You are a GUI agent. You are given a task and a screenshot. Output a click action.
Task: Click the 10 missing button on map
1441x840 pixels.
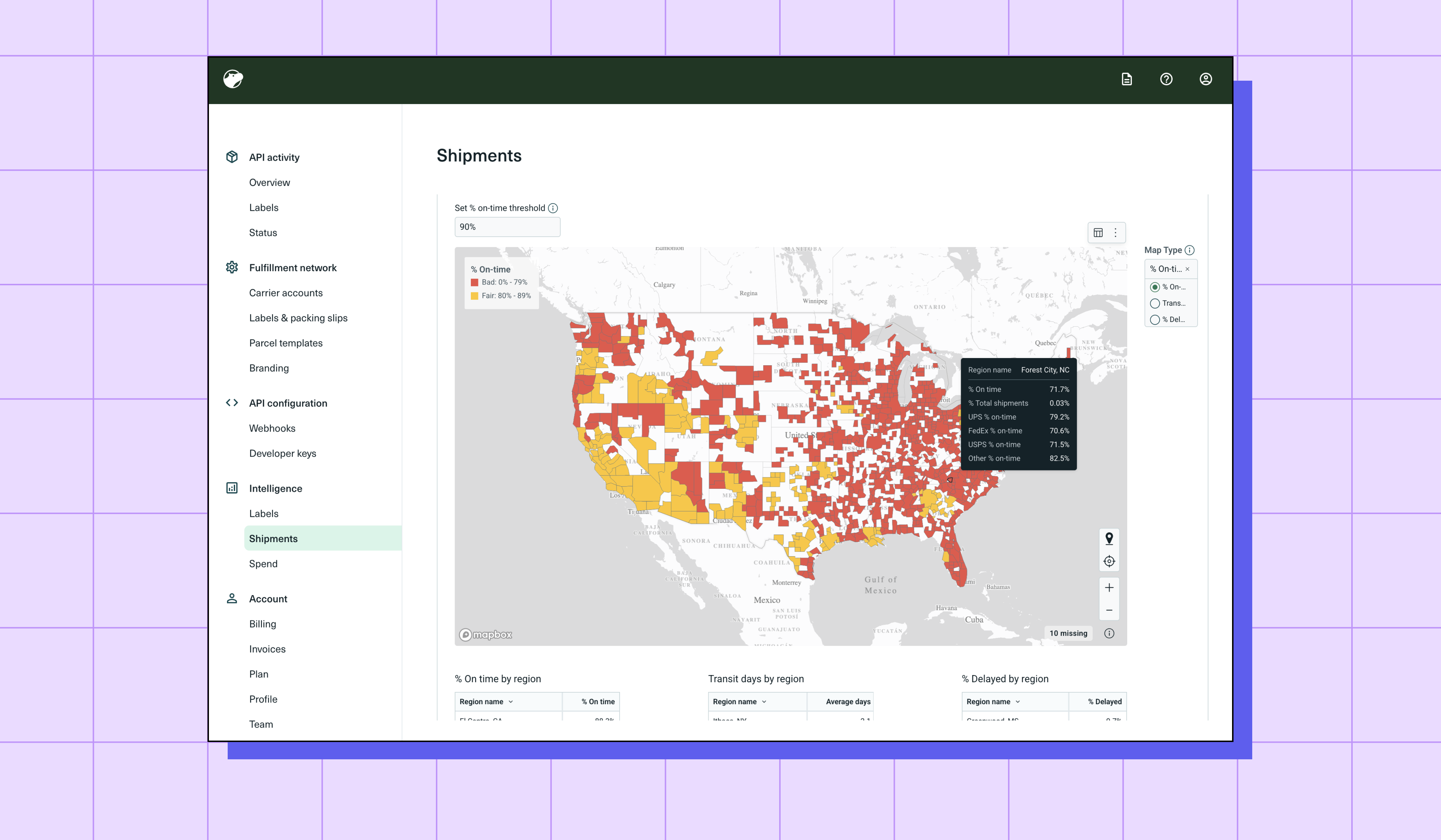point(1067,633)
